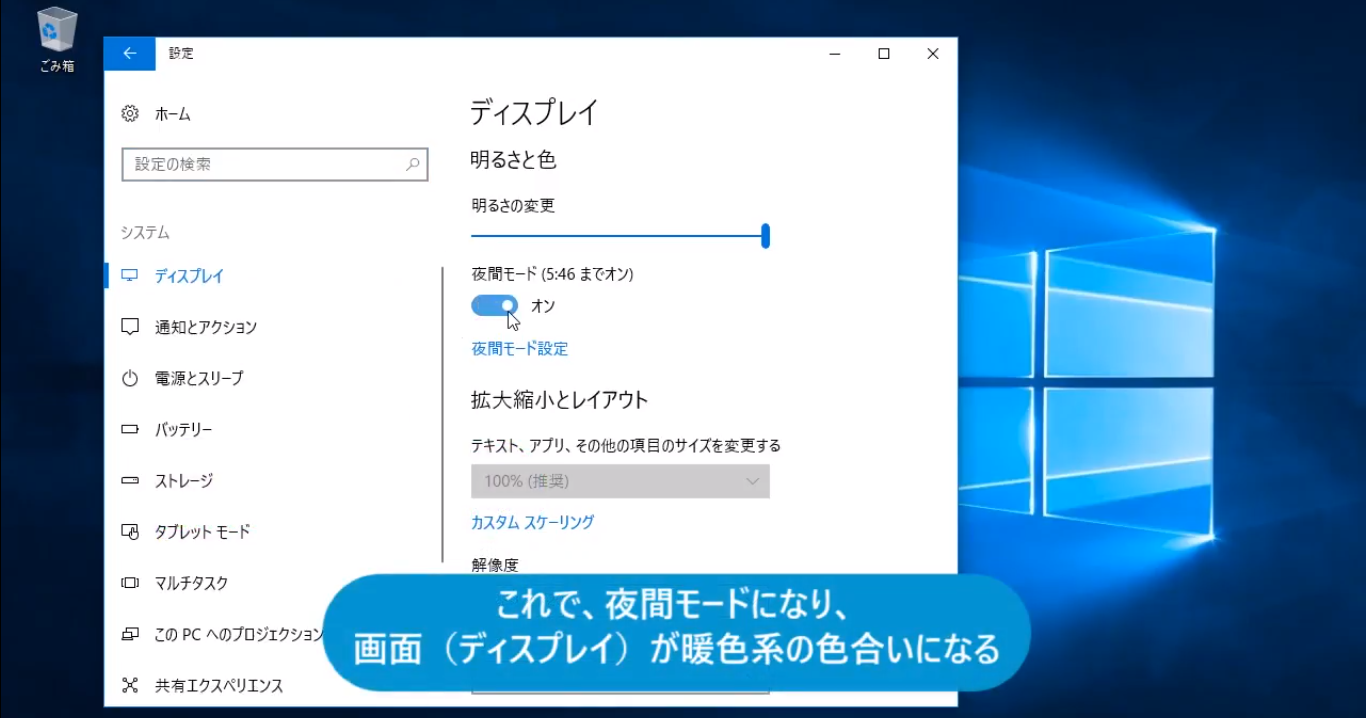The height and width of the screenshot is (718, 1366).
Task: Select ディスプレイ in the sidebar
Action: (189, 276)
